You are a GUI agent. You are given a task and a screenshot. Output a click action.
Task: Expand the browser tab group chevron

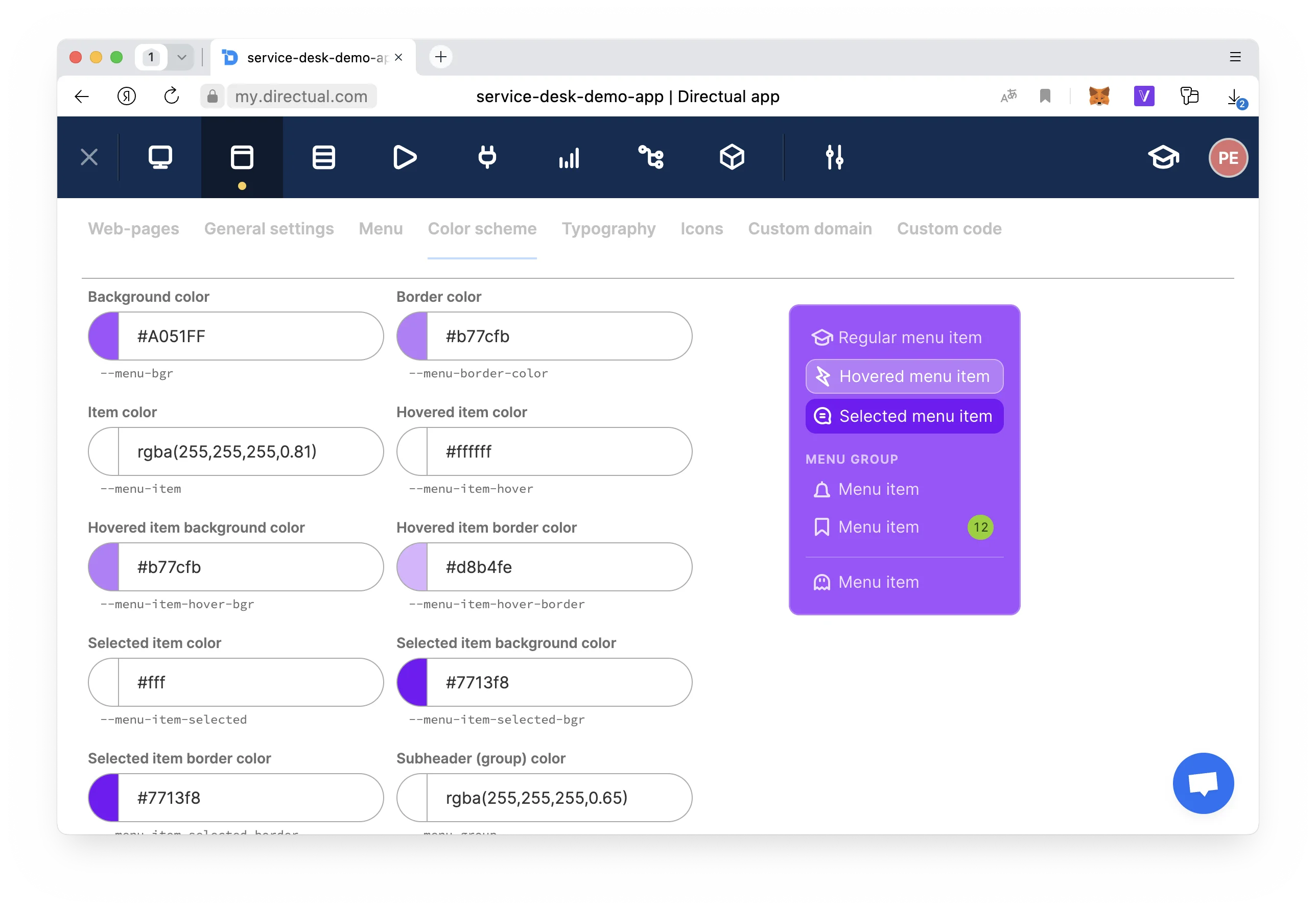click(182, 57)
